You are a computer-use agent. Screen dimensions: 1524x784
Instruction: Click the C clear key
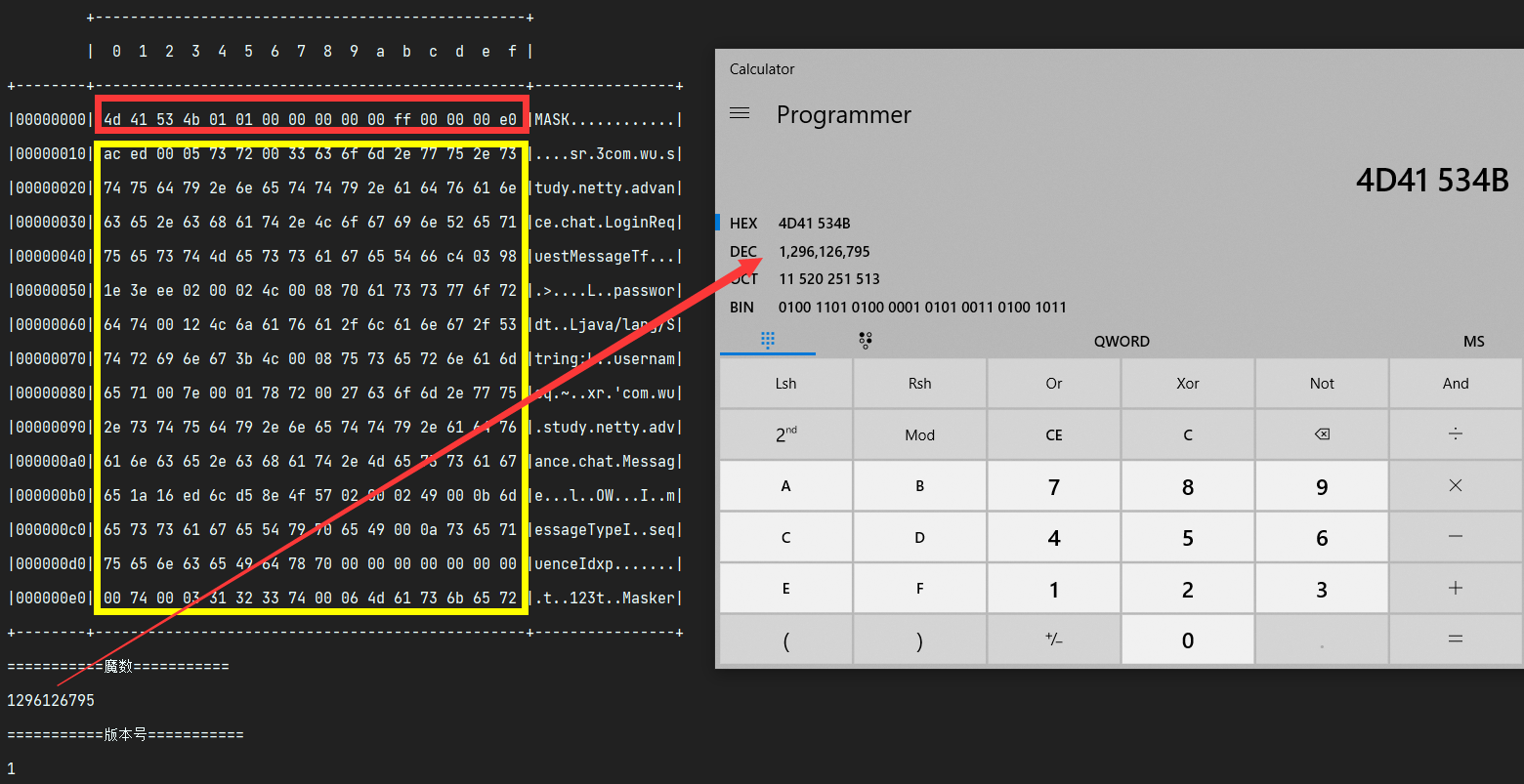click(1187, 434)
